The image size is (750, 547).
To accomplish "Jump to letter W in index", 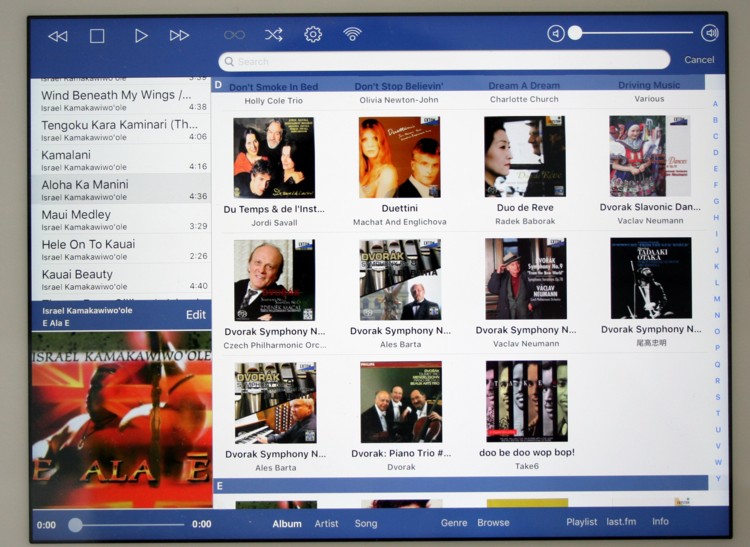I will click(718, 462).
